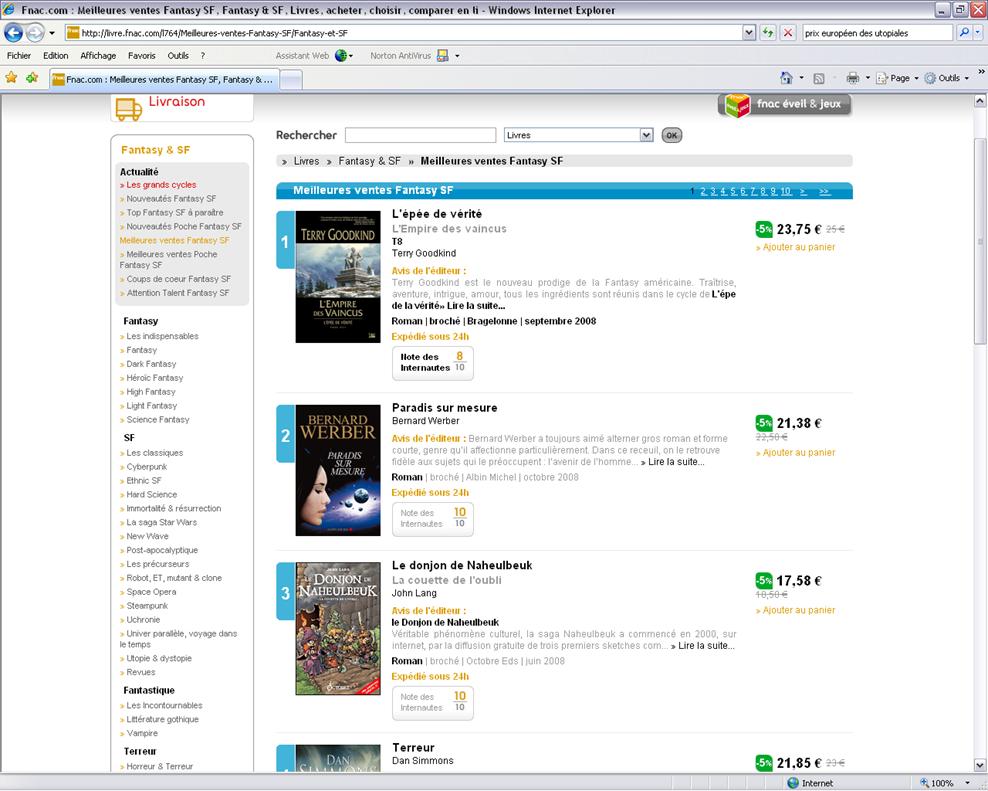Open the Fichier menu

coord(19,55)
